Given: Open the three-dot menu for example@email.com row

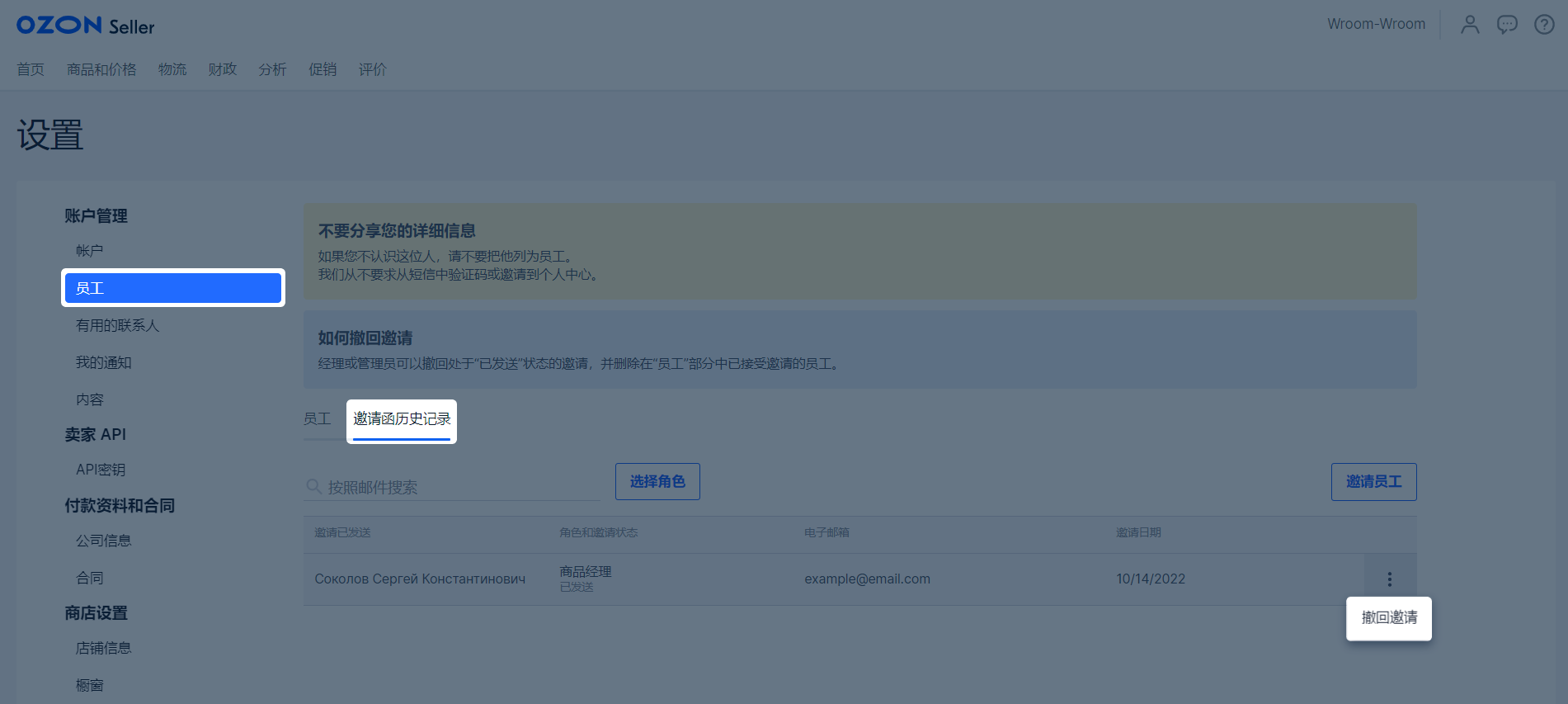Looking at the screenshot, I should tap(1389, 579).
